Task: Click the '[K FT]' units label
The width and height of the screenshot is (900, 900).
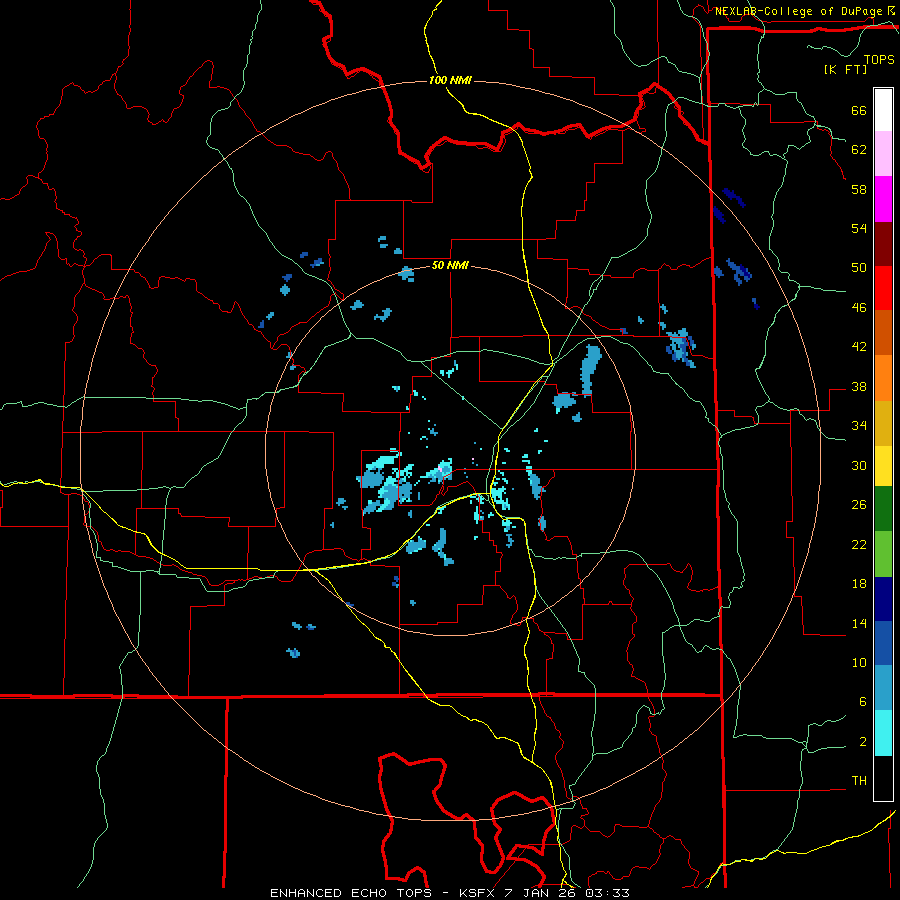Action: 845,69
